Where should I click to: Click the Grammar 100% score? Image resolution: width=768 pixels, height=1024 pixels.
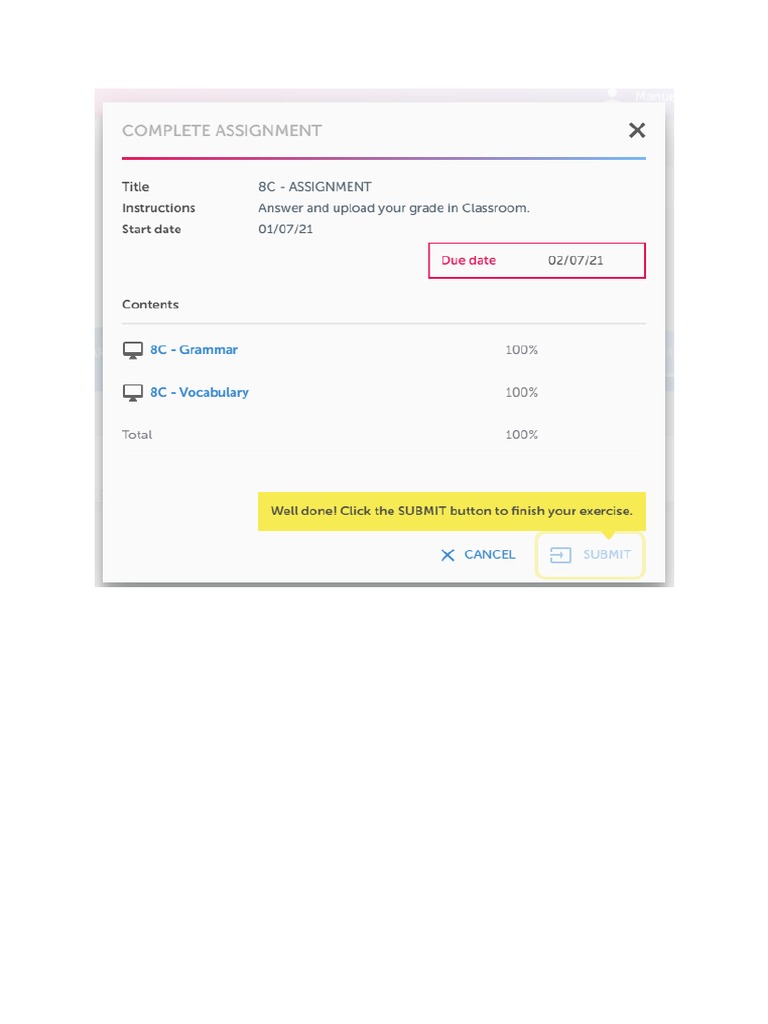click(521, 350)
